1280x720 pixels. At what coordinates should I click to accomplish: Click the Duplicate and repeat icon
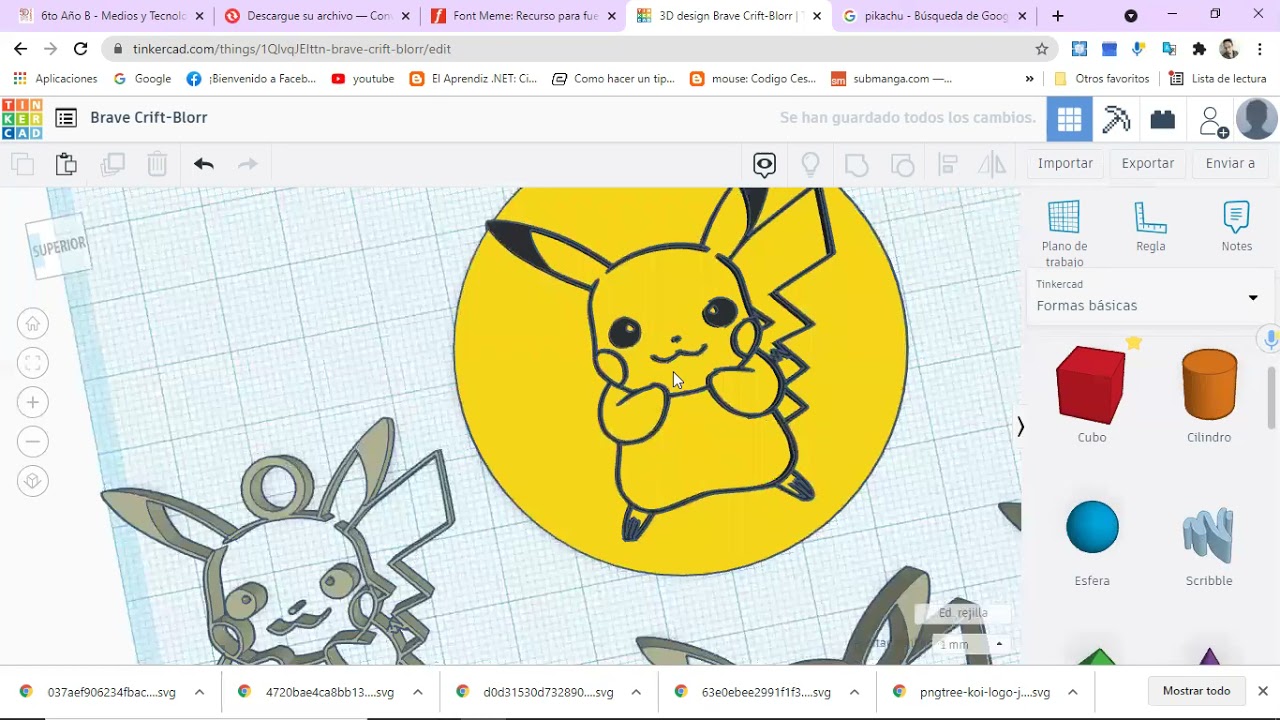tap(112, 164)
